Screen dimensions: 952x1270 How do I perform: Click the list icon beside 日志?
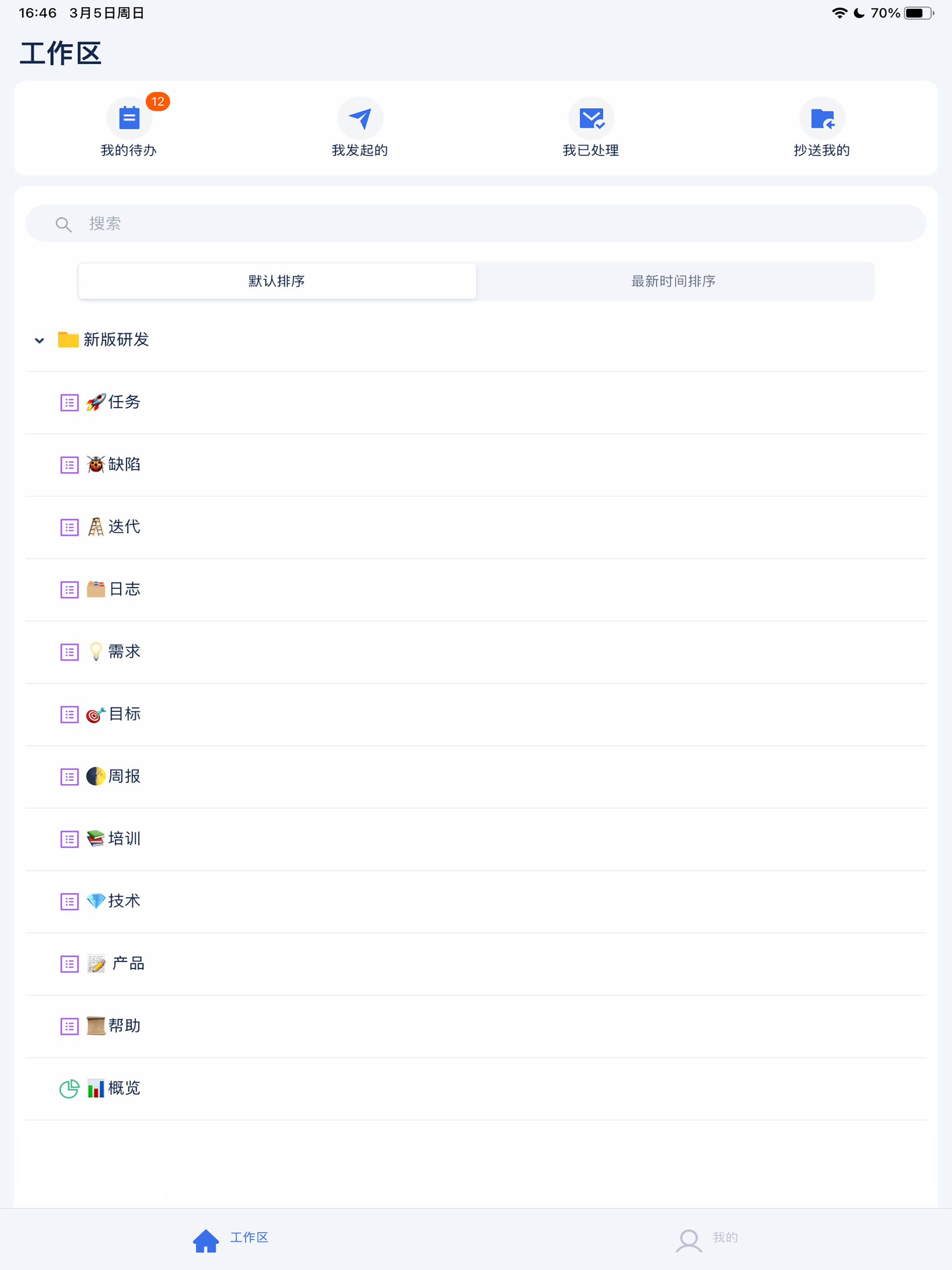point(69,589)
